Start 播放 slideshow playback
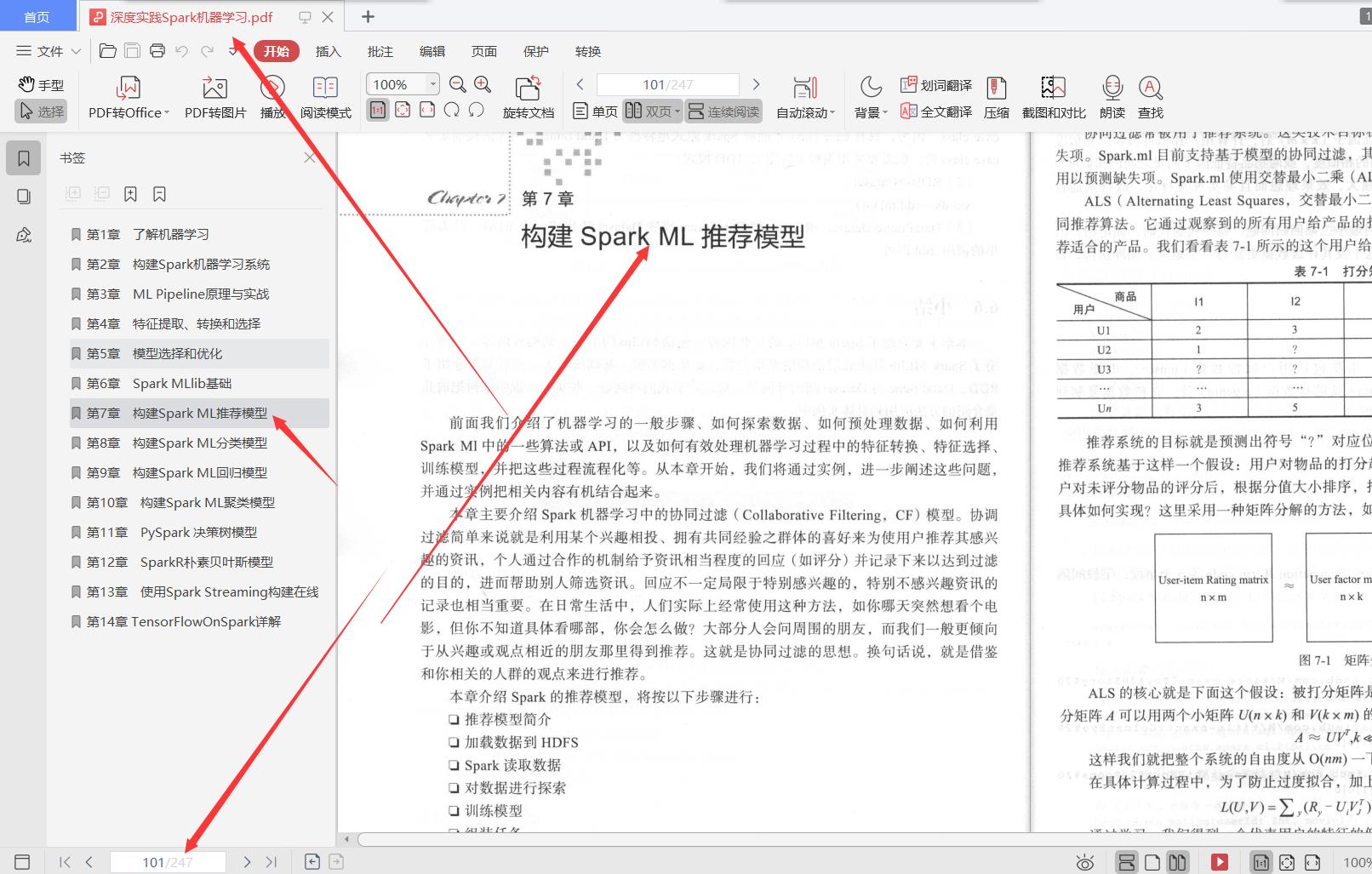The image size is (1372, 874). 272,99
